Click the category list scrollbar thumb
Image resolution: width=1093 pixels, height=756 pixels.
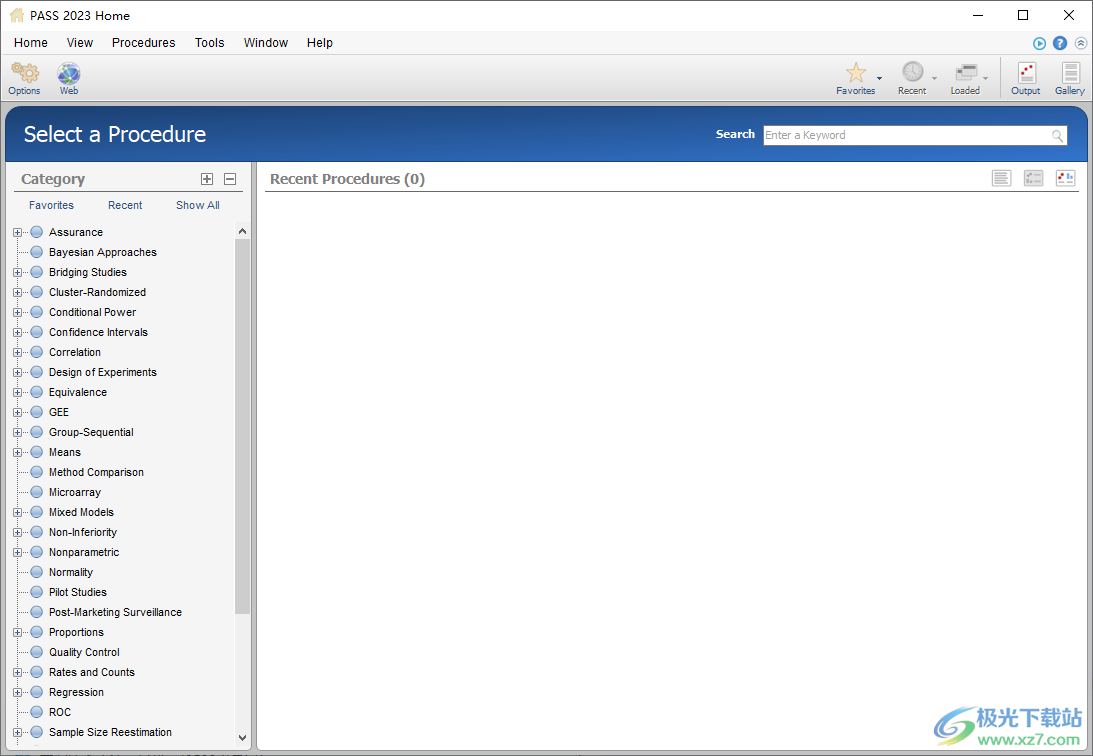click(242, 426)
